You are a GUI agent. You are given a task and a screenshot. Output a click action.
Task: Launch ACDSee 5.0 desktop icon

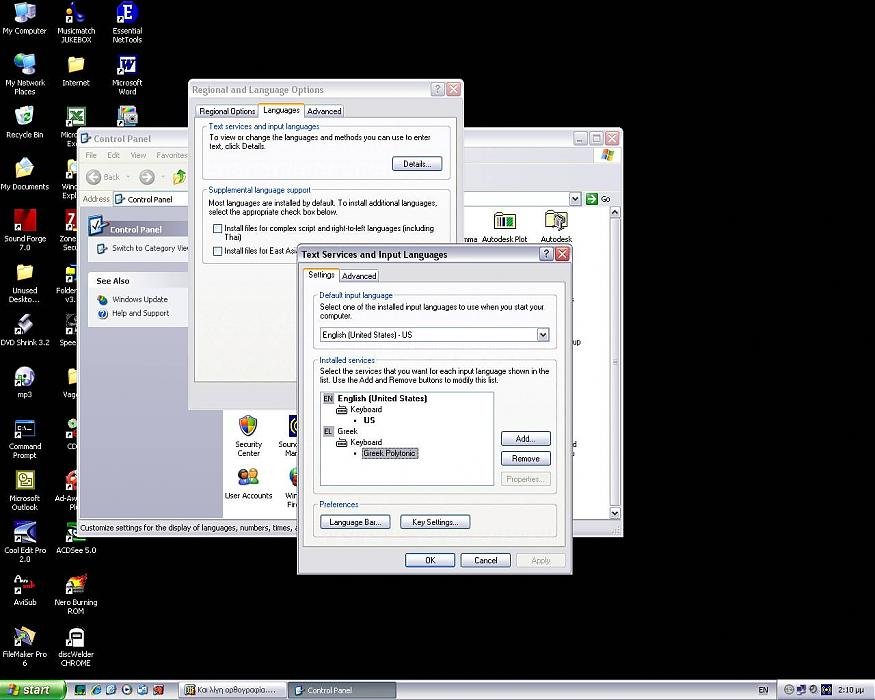(76, 538)
